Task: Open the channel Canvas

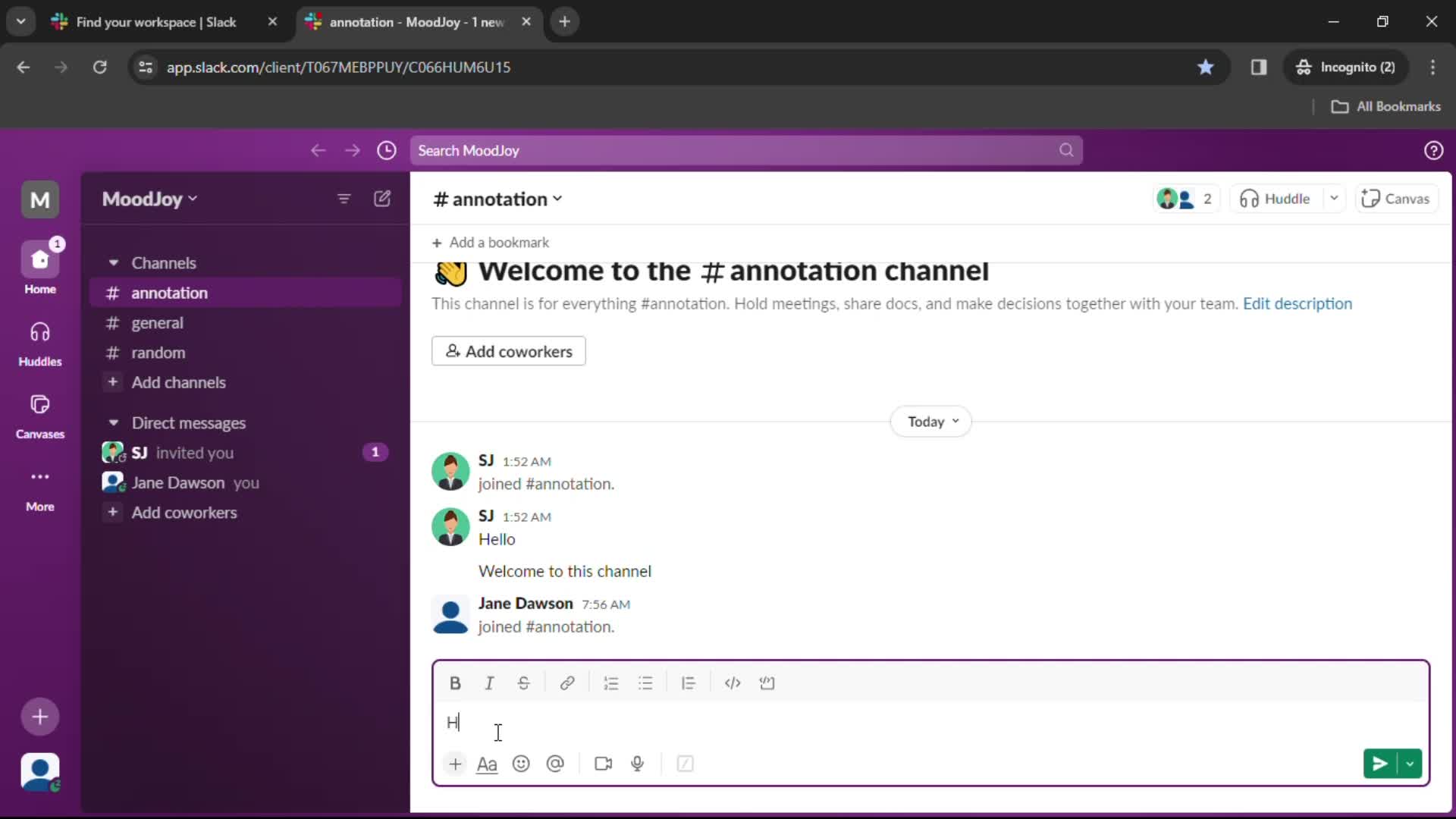Action: click(x=1396, y=199)
